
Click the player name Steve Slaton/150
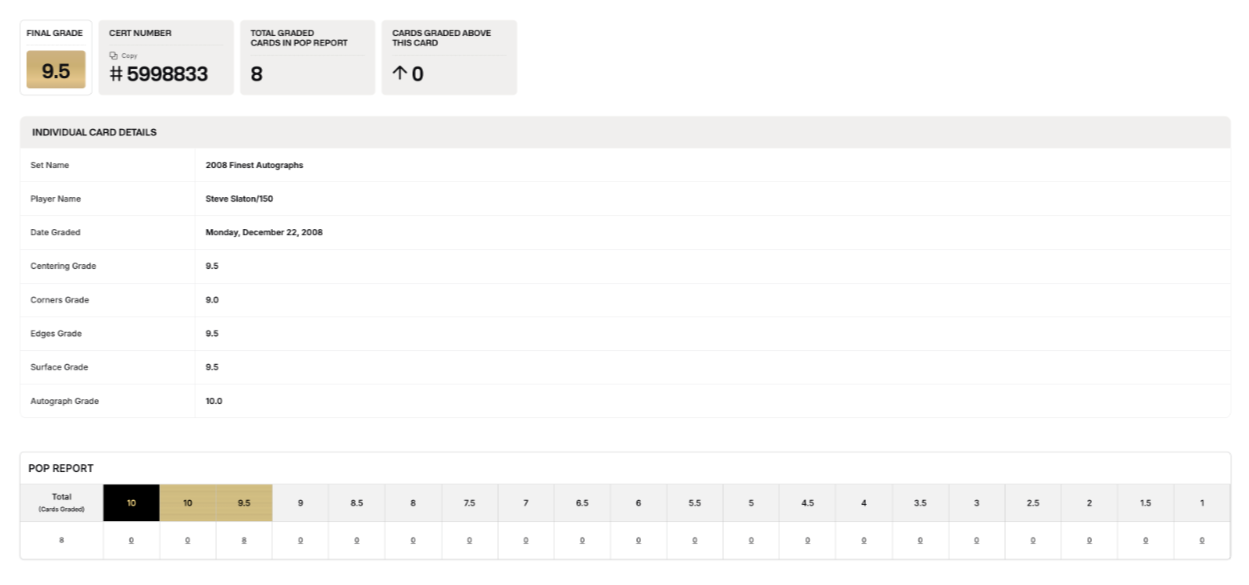pos(239,199)
